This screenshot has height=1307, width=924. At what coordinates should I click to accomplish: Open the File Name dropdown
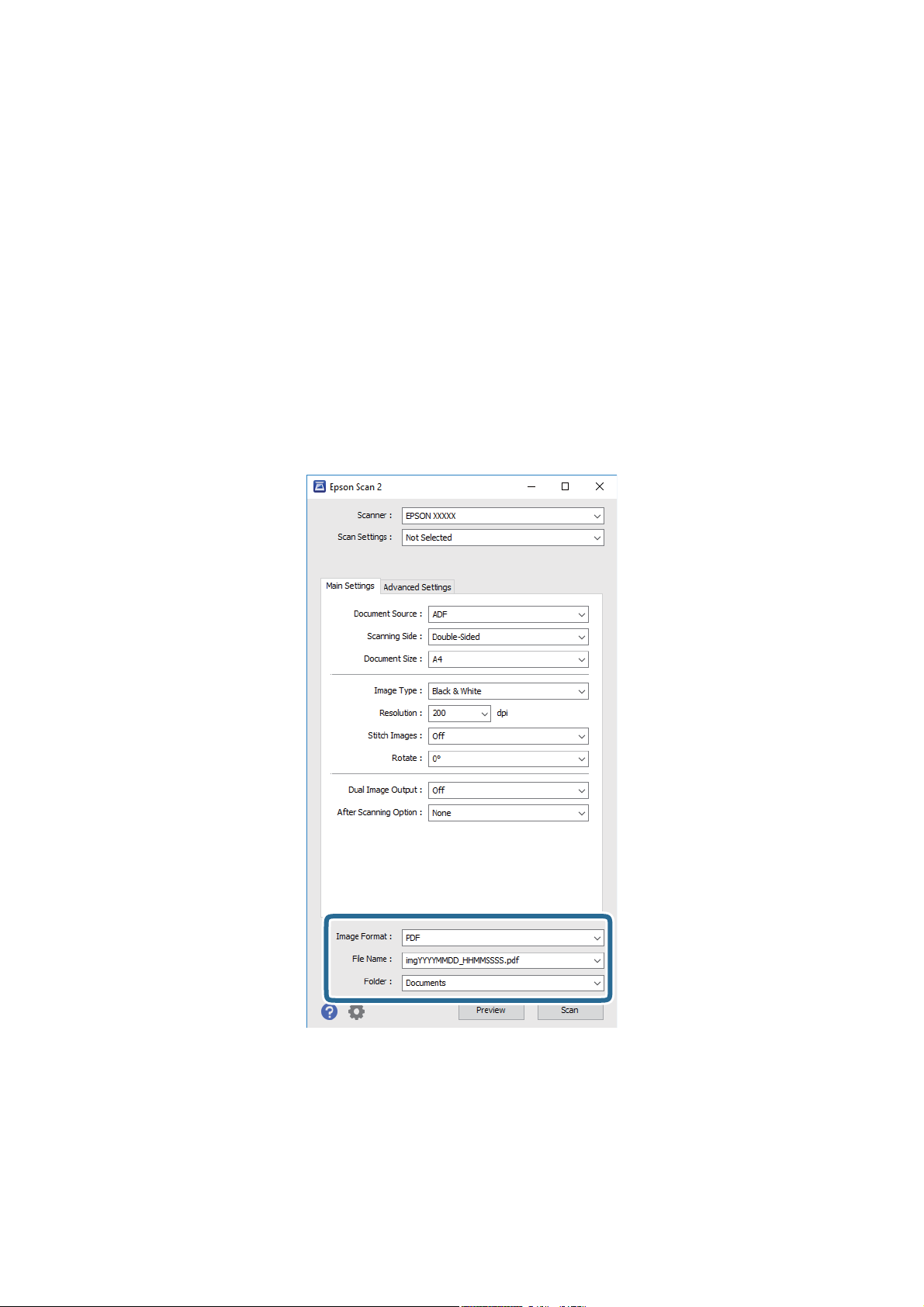tap(503, 960)
